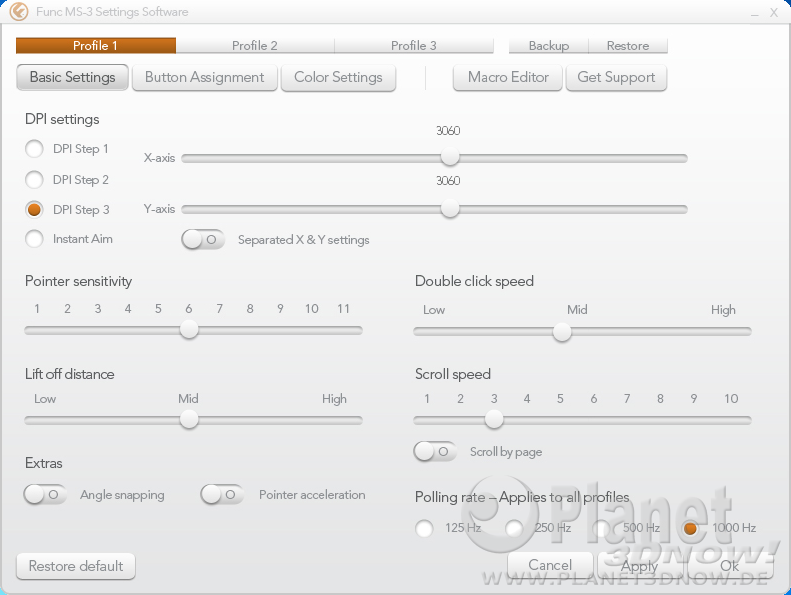Click the Double click speed slider handle

click(561, 332)
